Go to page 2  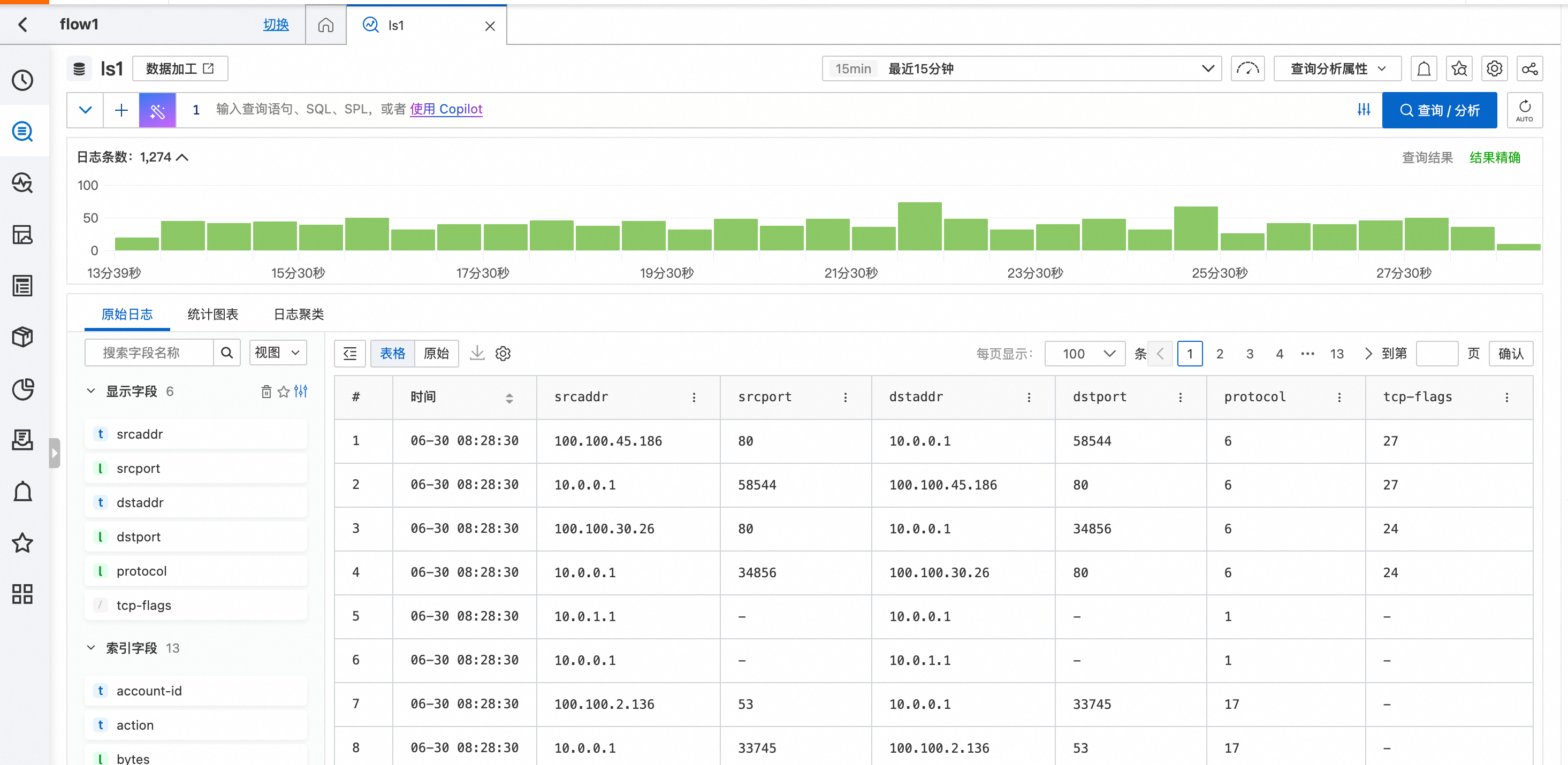click(x=1220, y=354)
